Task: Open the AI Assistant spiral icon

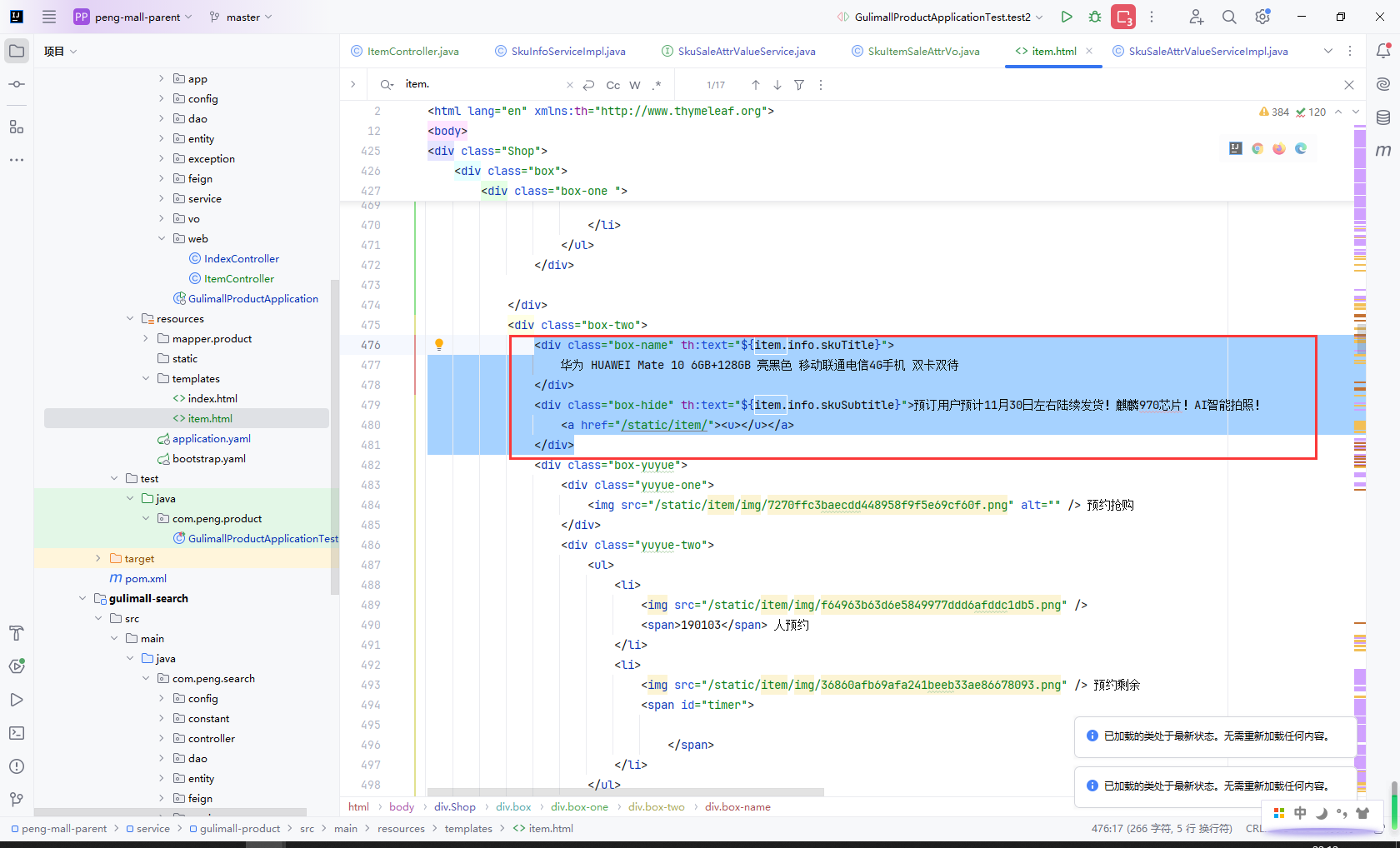Action: (x=1383, y=84)
